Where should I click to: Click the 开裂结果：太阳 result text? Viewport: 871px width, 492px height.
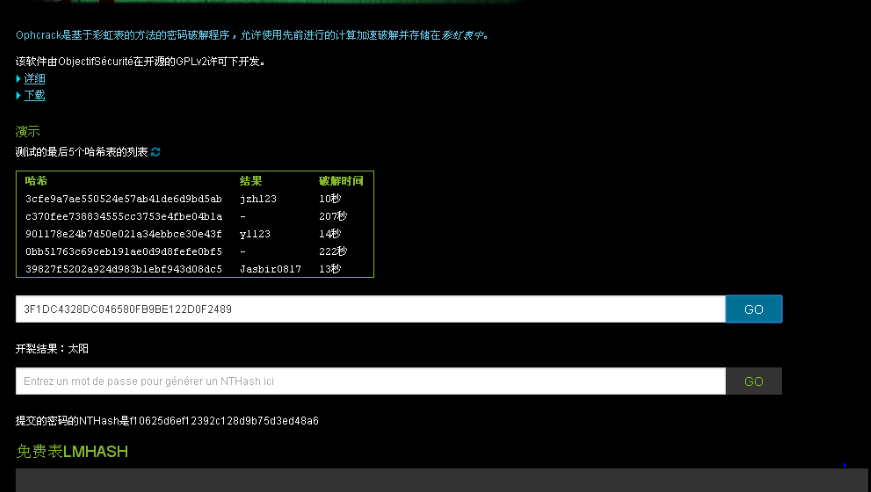[52, 349]
